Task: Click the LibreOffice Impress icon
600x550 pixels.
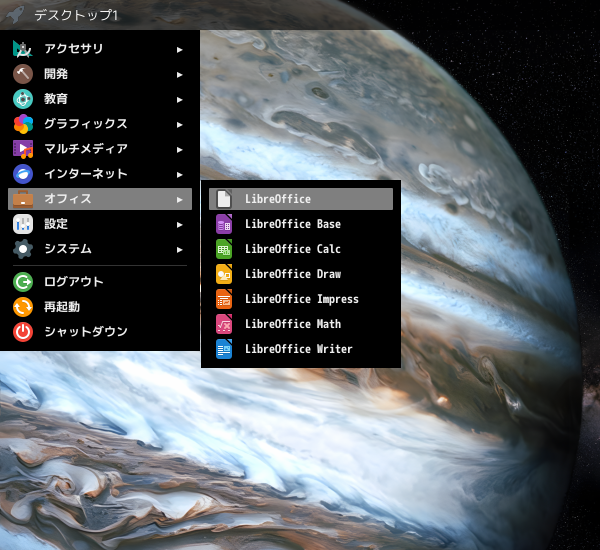Action: click(x=224, y=299)
